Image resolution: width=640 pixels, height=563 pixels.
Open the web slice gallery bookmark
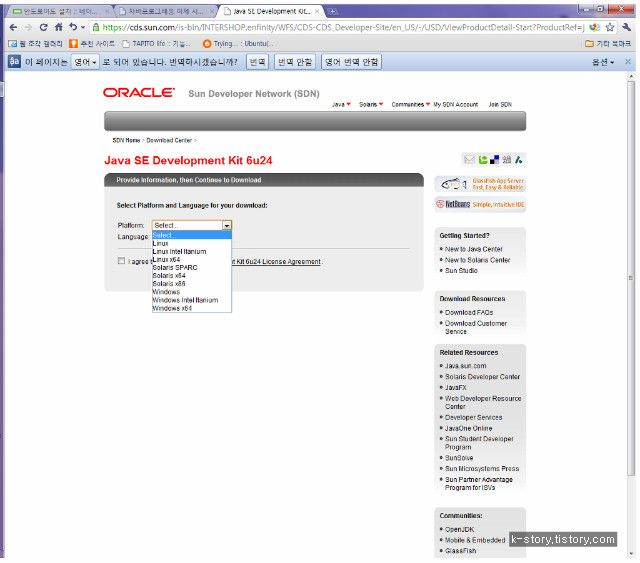[36, 43]
